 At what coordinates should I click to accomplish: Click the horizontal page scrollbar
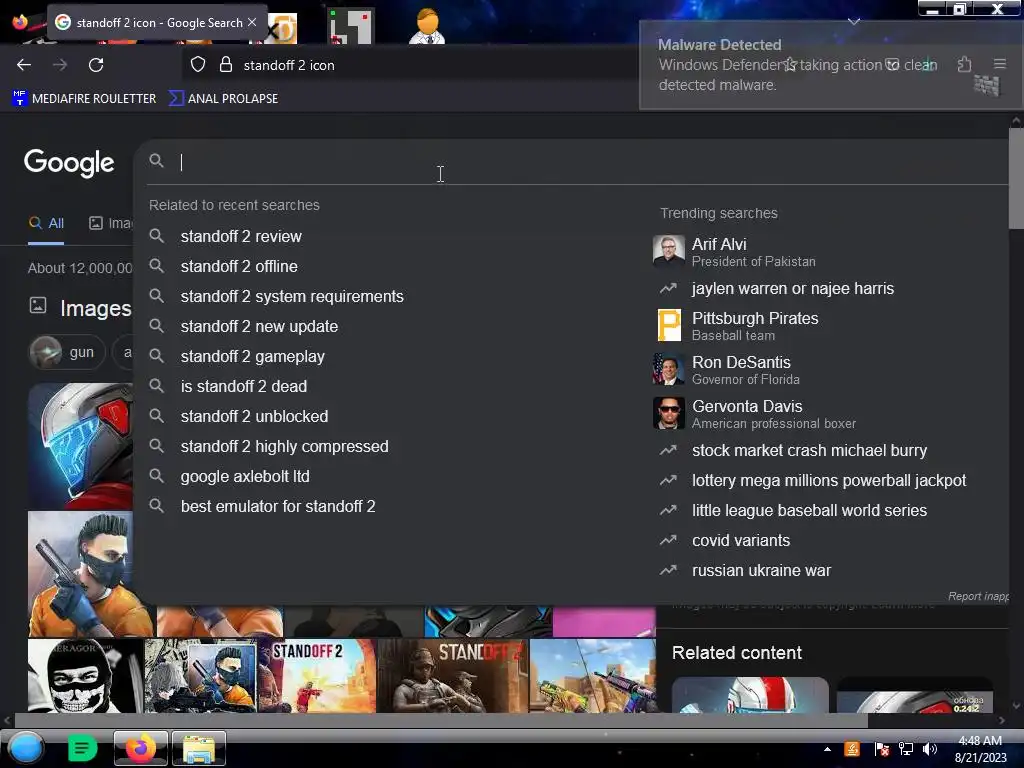[x=441, y=720]
